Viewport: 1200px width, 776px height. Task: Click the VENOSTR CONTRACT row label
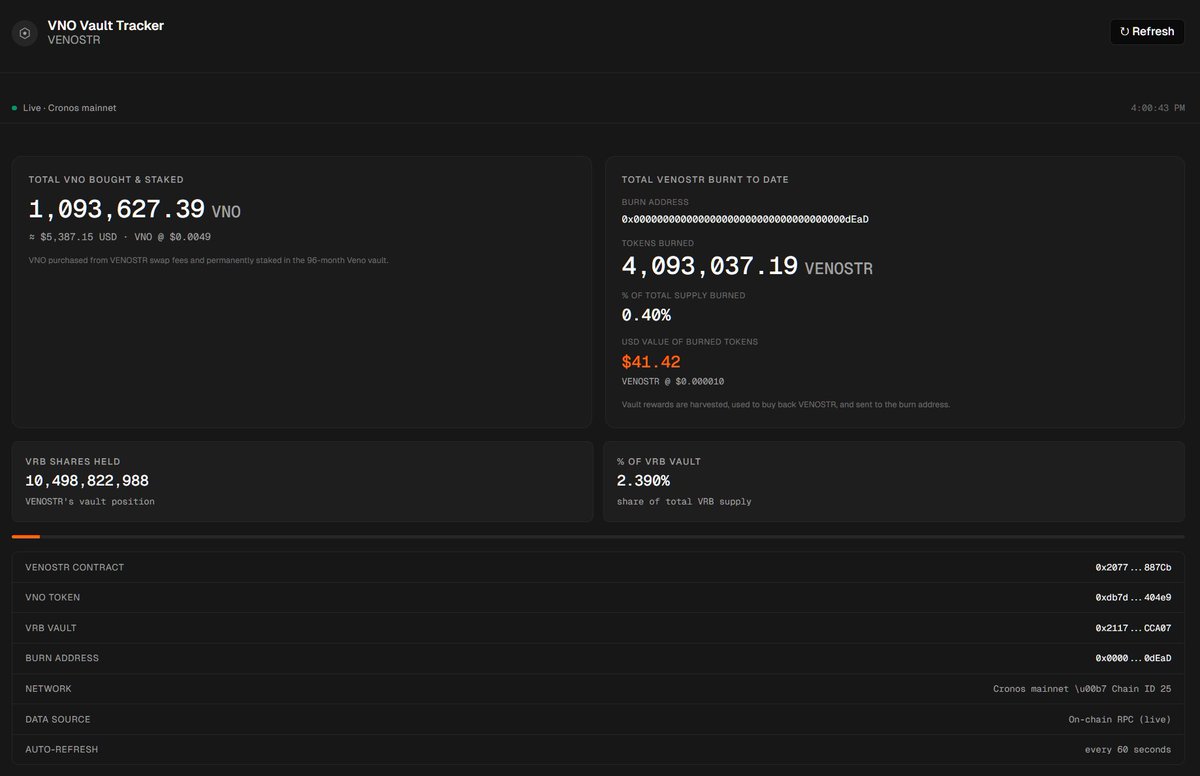tap(75, 567)
